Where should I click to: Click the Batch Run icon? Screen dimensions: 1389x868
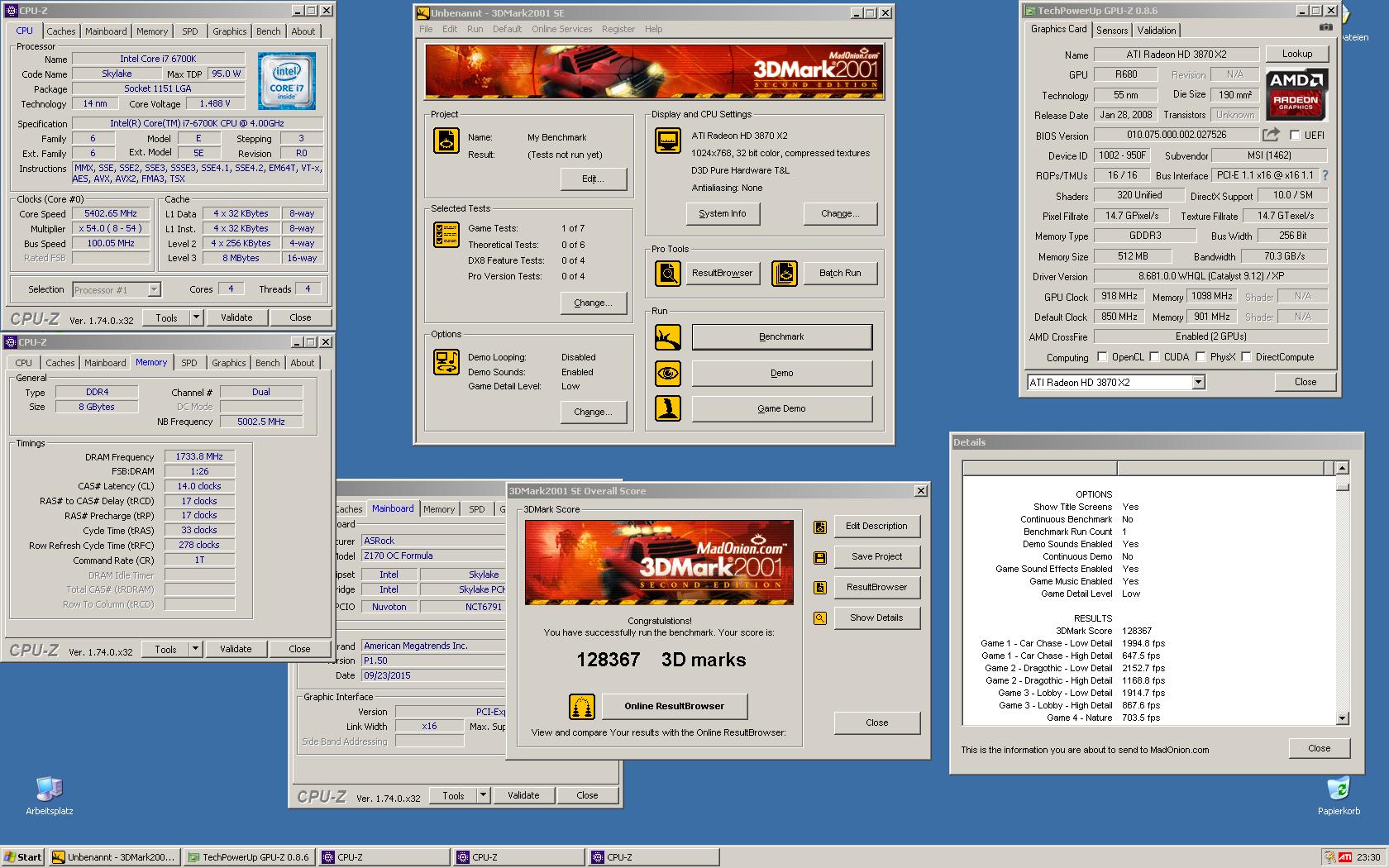click(785, 273)
